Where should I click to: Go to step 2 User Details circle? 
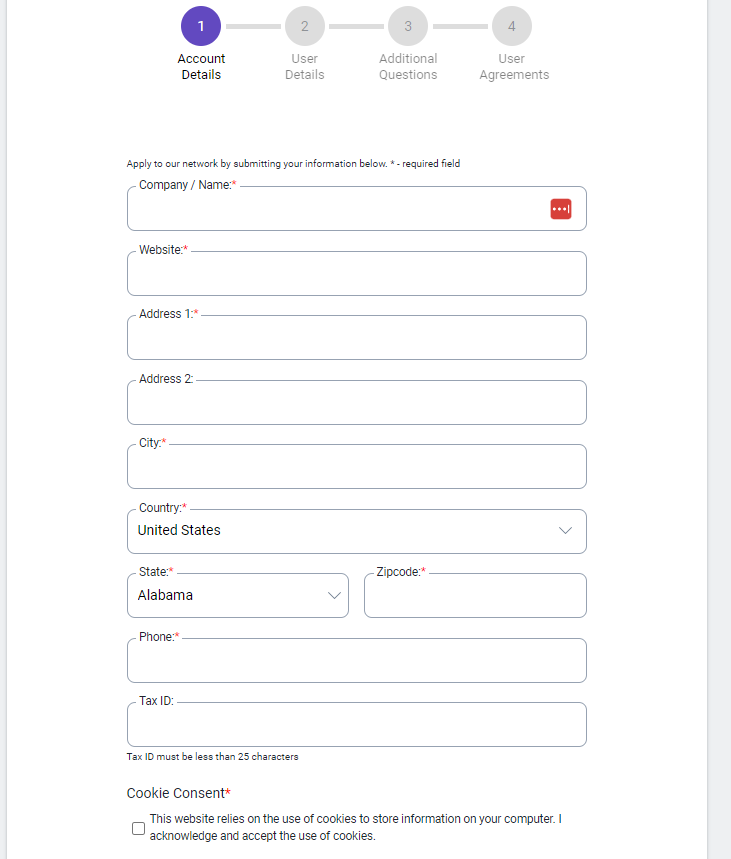coord(305,26)
